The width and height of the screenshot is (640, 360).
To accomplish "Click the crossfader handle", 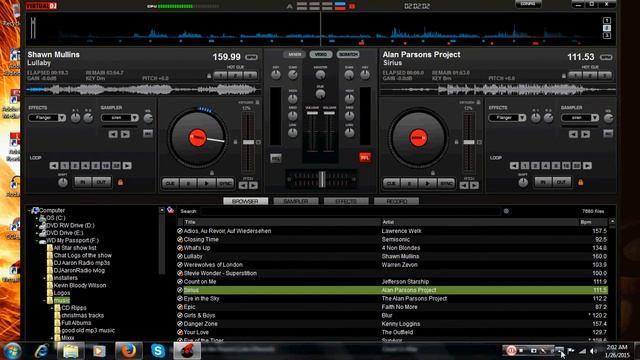I will tap(322, 179).
